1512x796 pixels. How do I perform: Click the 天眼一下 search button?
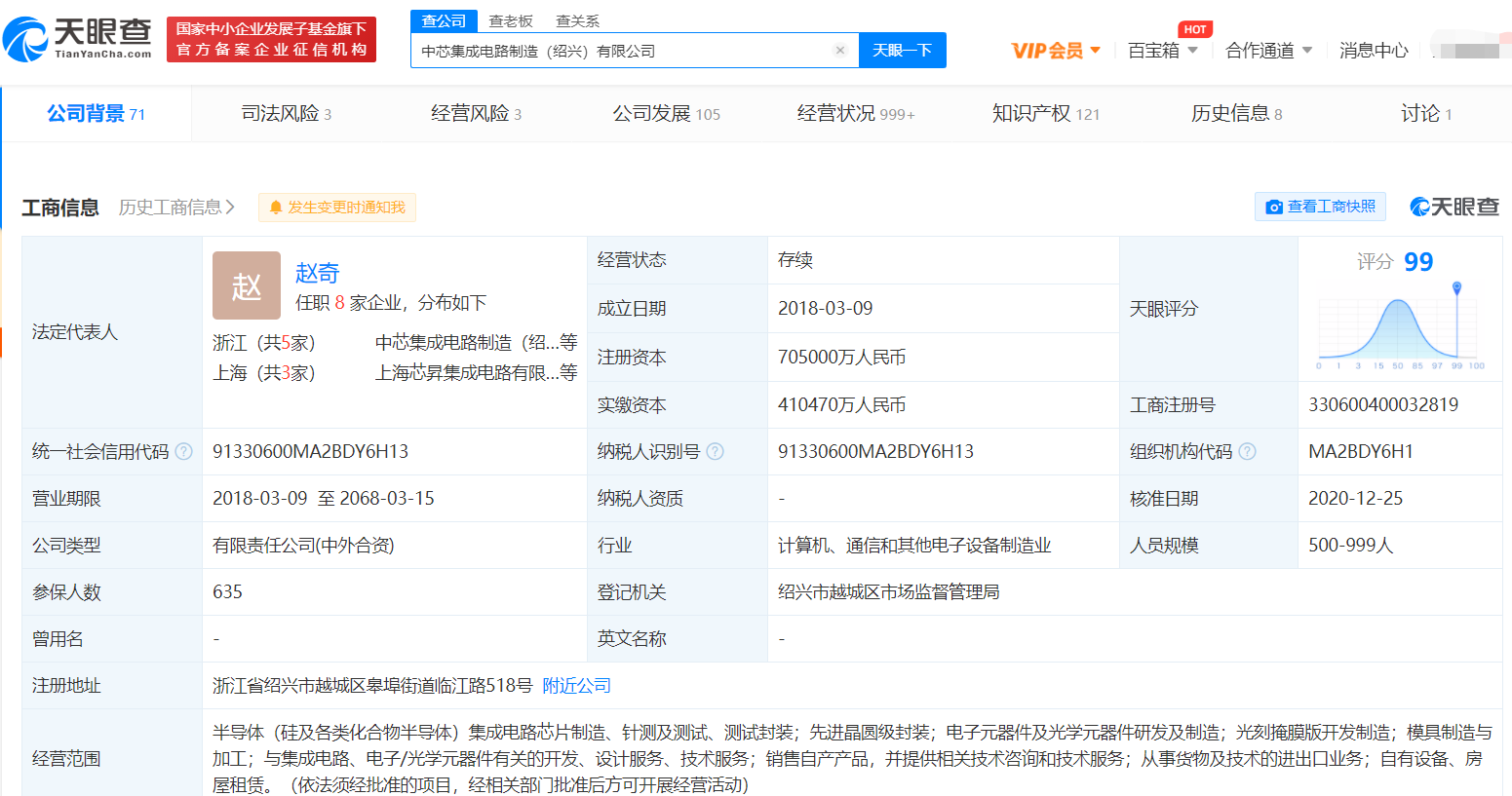pyautogui.click(x=902, y=51)
